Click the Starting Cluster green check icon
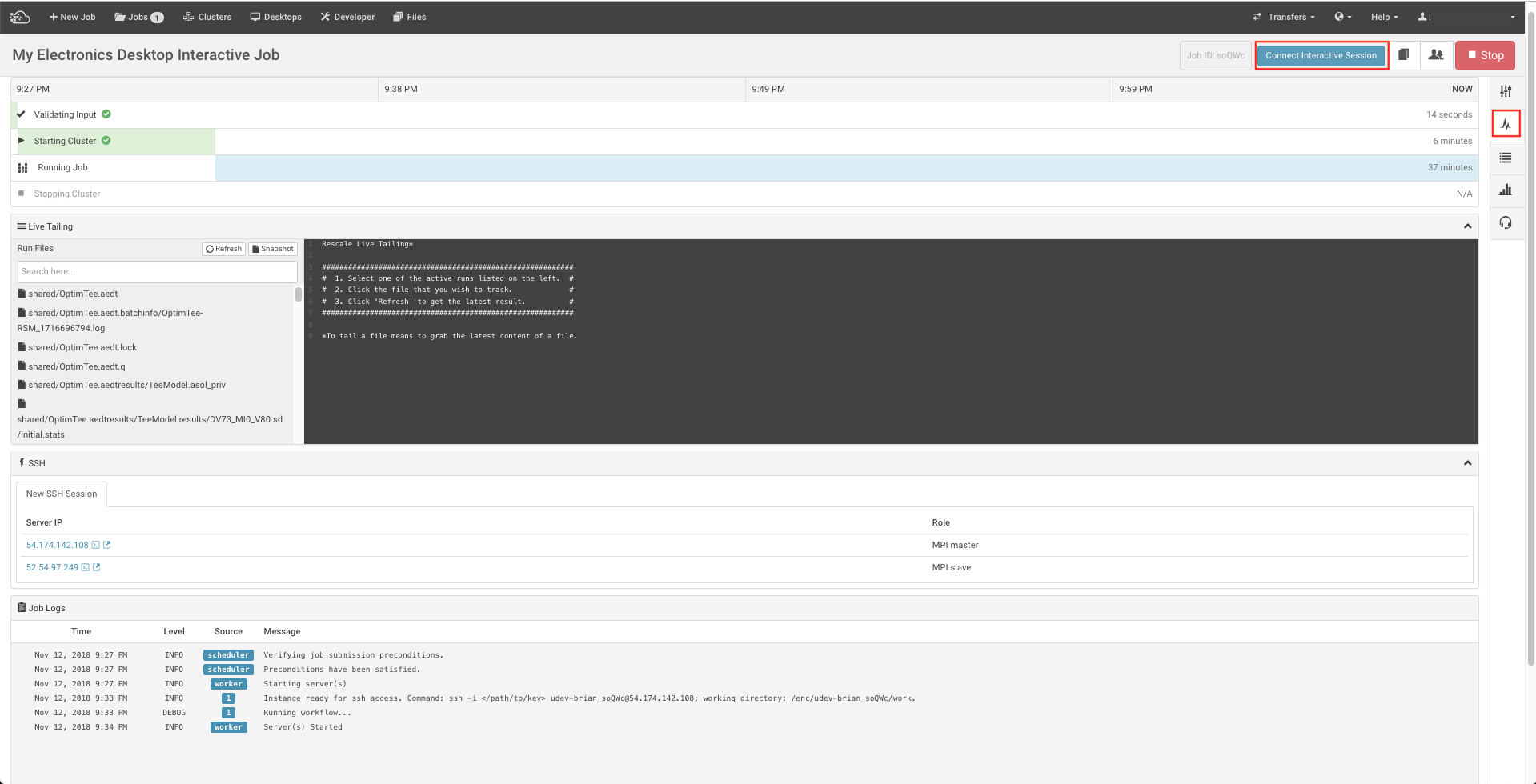Image resolution: width=1536 pixels, height=784 pixels. [106, 141]
